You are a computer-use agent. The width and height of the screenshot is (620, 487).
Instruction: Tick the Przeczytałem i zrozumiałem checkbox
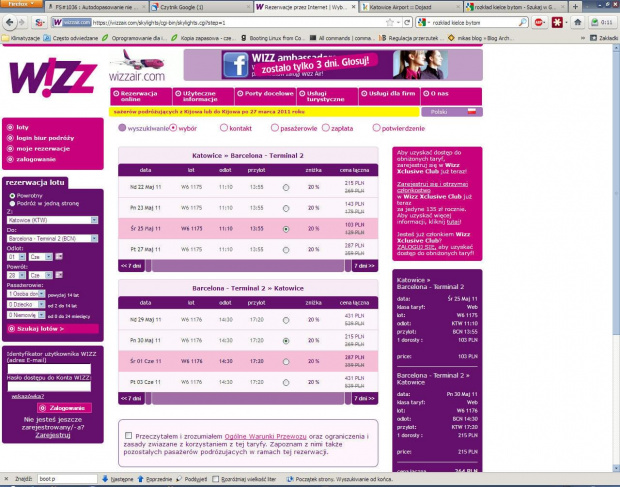(x=128, y=436)
